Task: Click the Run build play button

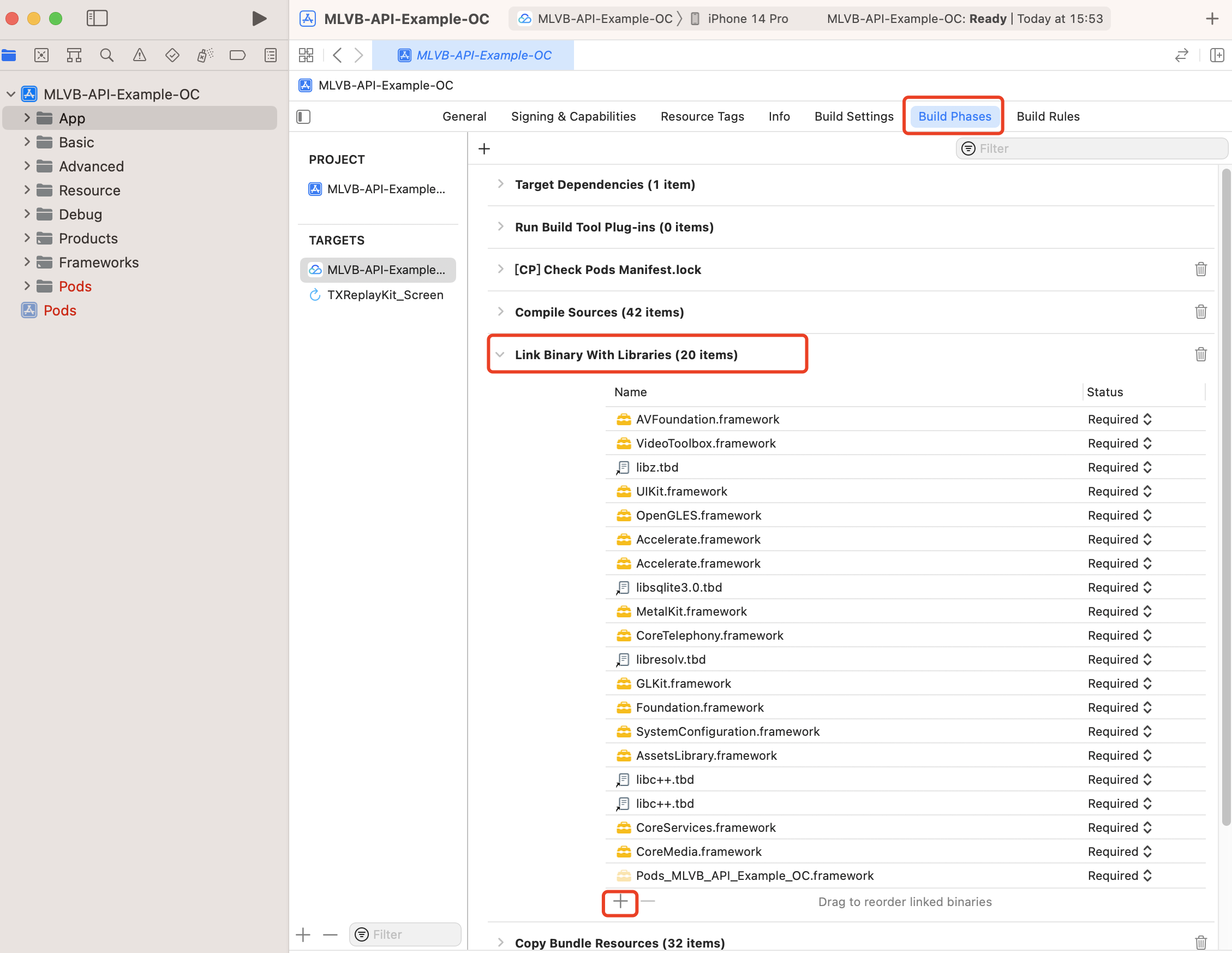Action: click(259, 19)
